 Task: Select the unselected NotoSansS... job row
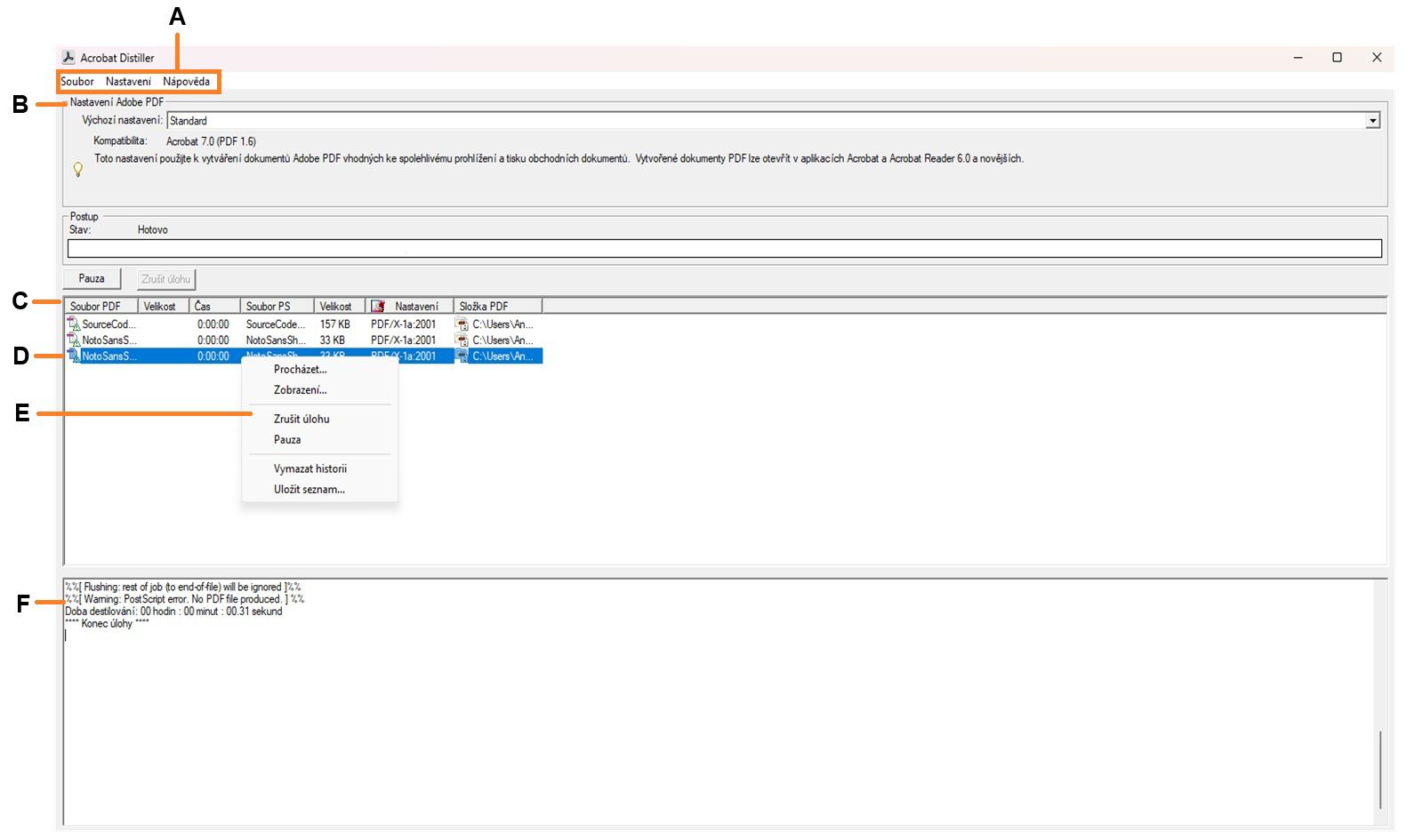(x=303, y=340)
